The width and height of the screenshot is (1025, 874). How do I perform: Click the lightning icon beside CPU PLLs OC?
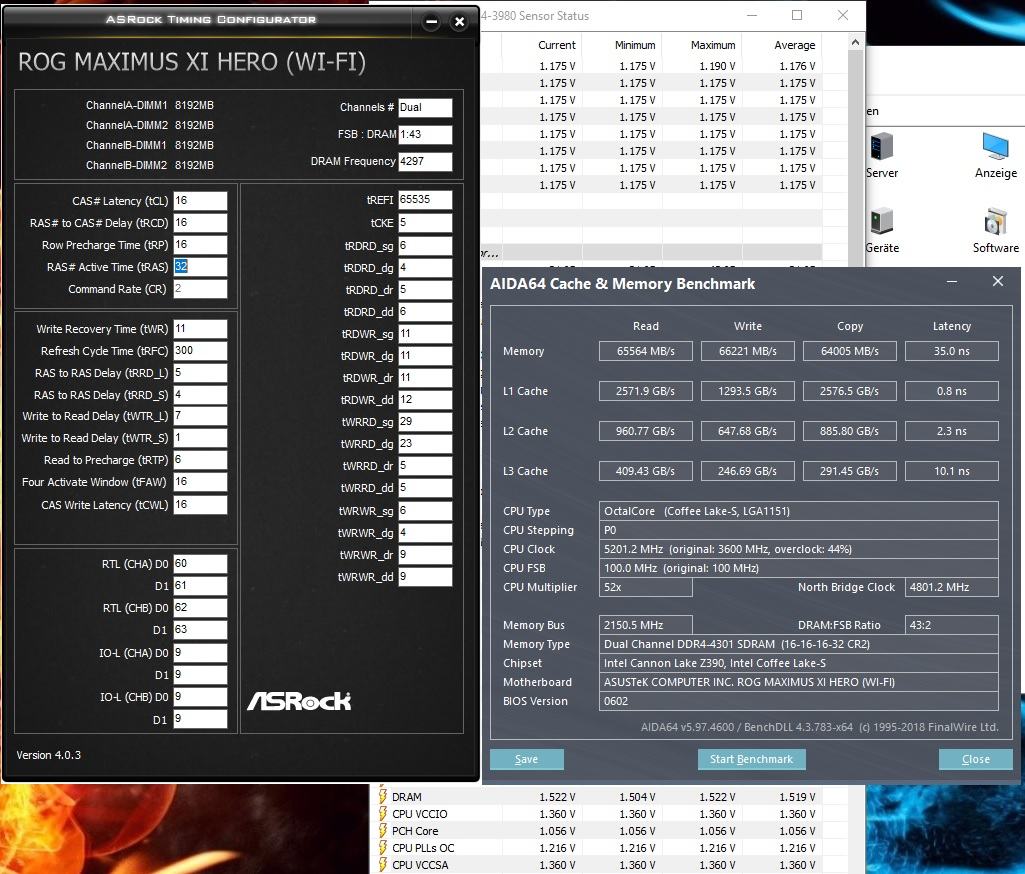[x=383, y=847]
